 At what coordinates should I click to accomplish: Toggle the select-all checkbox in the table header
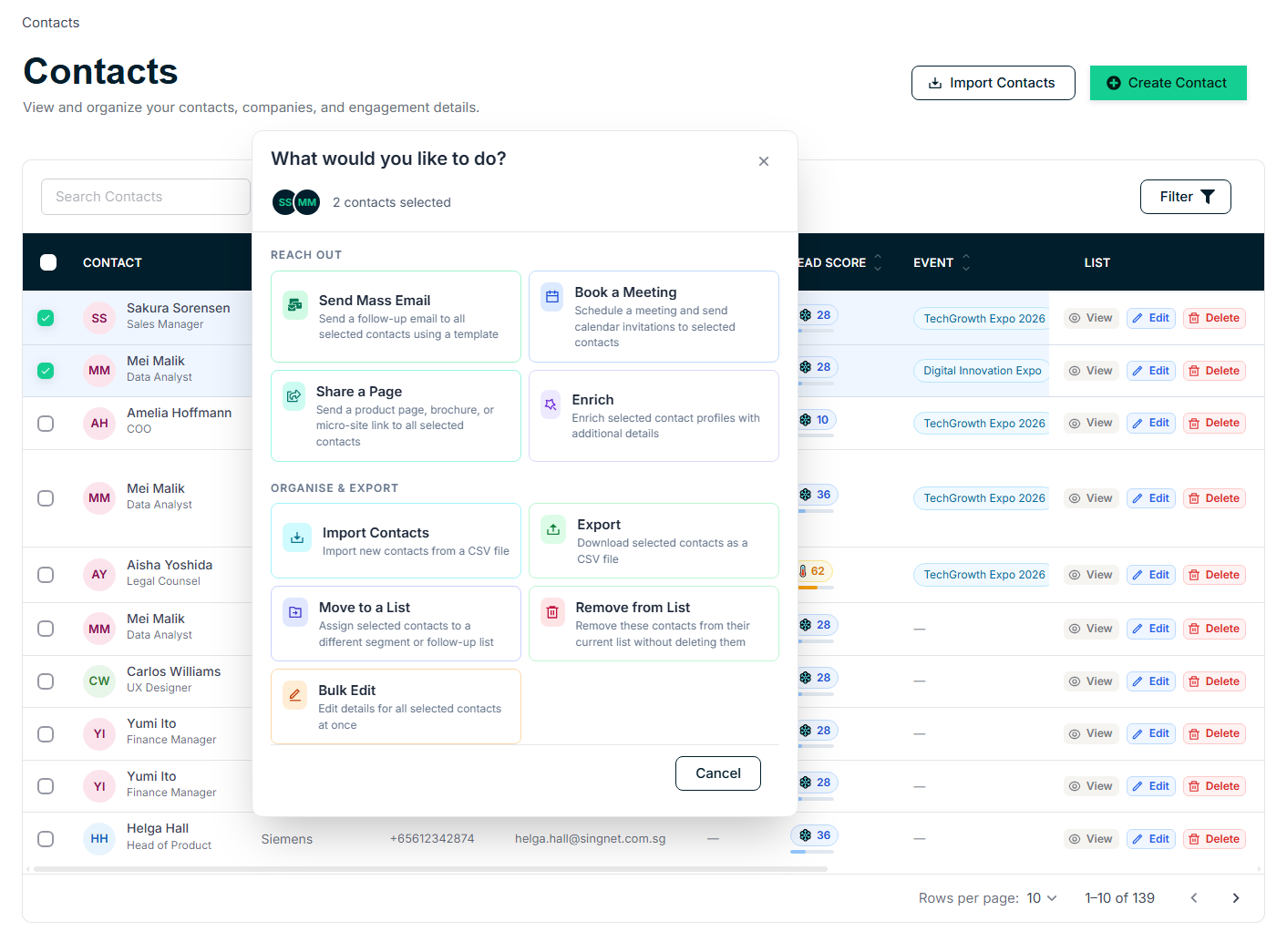(48, 262)
